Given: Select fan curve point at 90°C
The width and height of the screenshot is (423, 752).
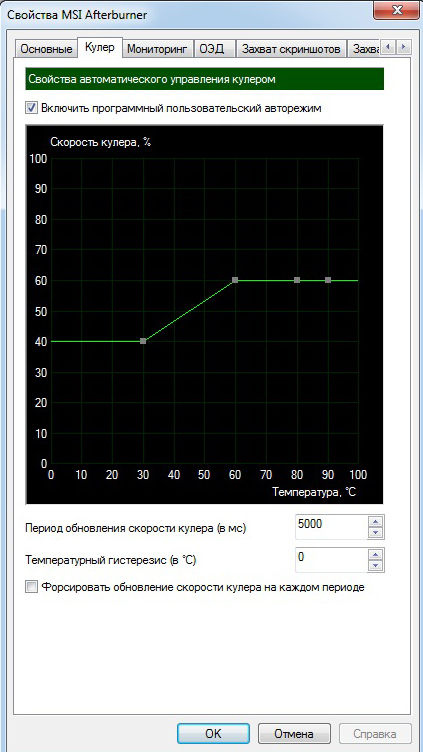Looking at the screenshot, I should (x=328, y=280).
